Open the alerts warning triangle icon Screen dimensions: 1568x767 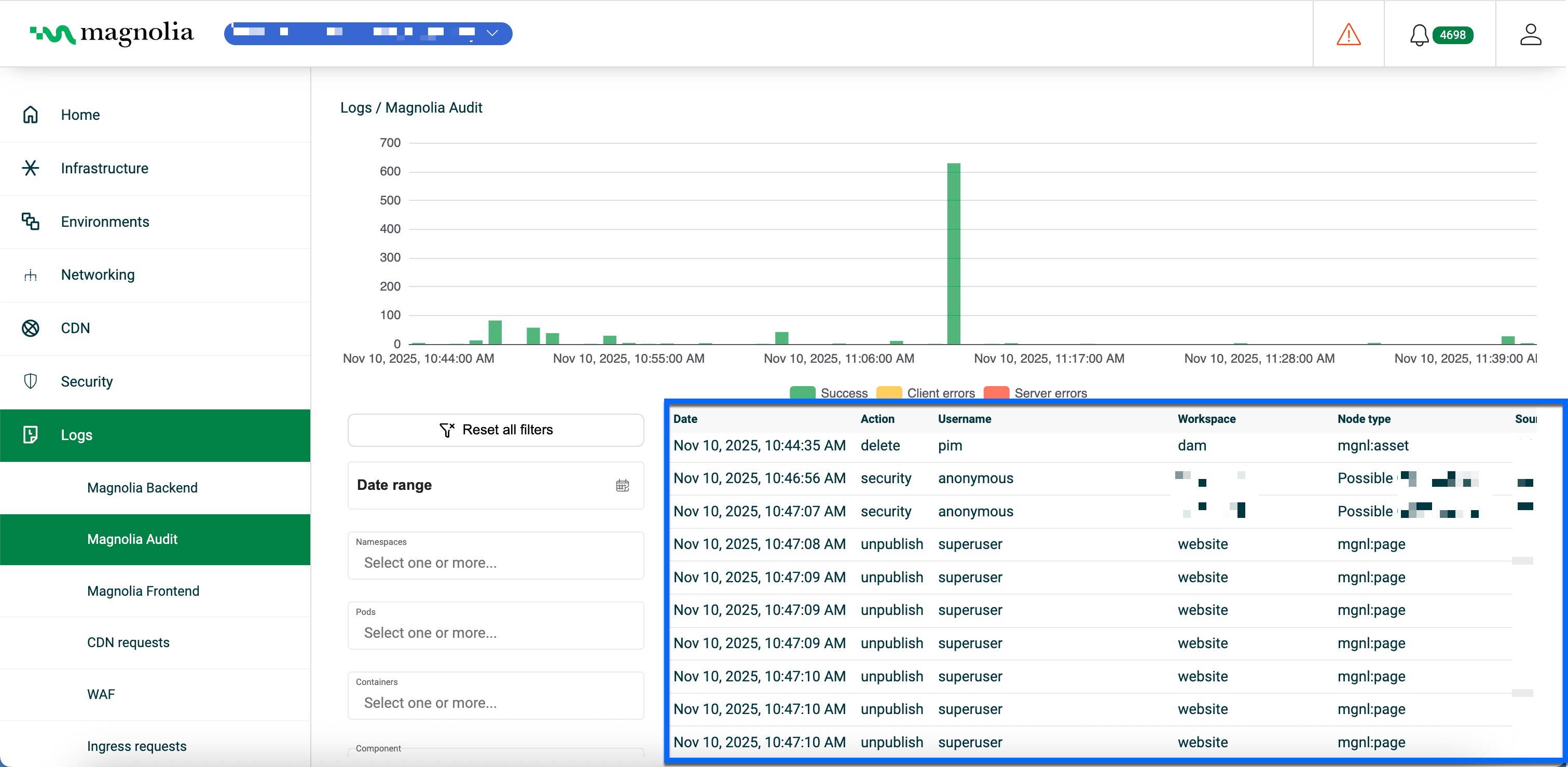pos(1349,35)
